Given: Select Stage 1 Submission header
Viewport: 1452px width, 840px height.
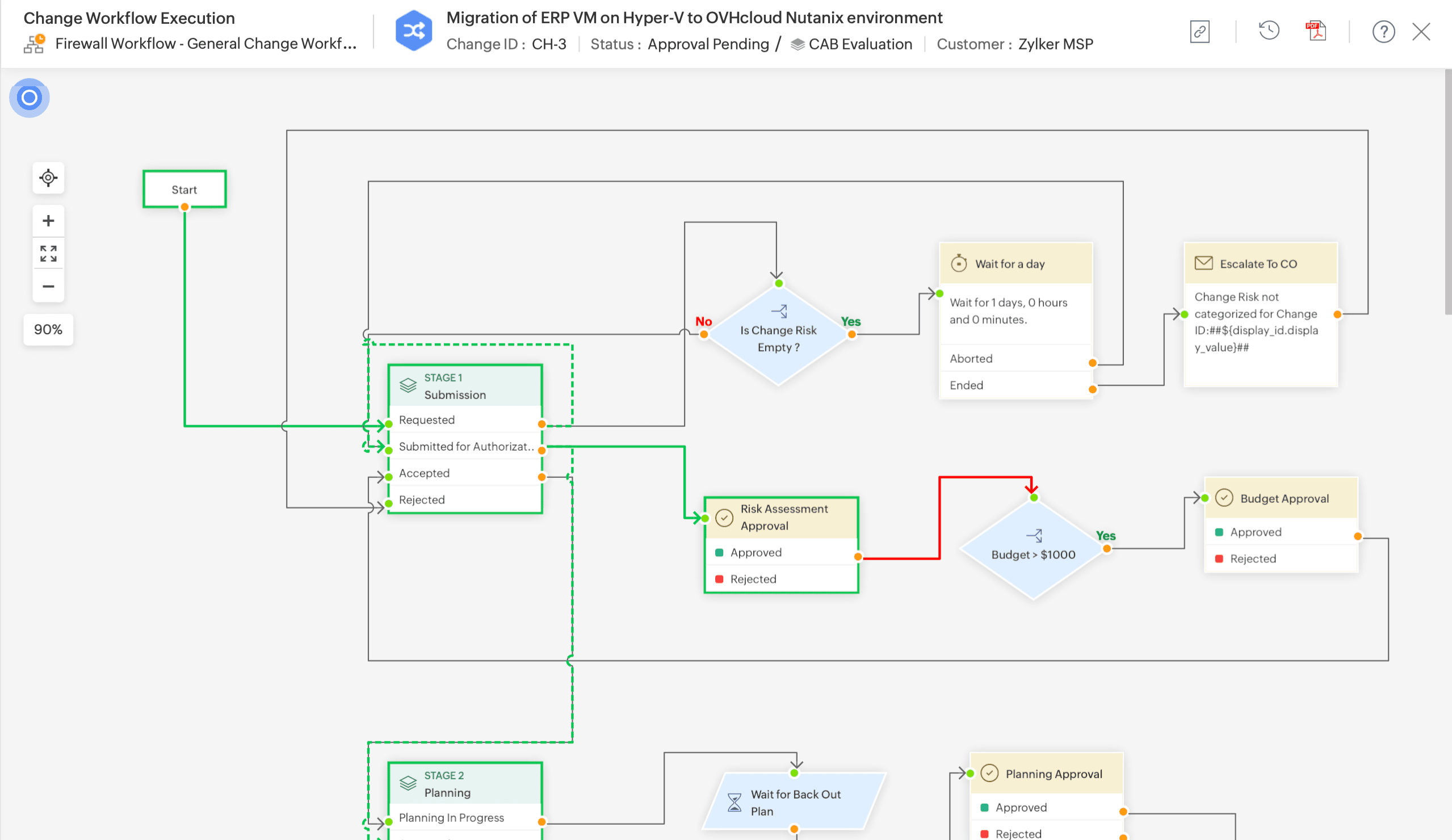Looking at the screenshot, I should [465, 386].
